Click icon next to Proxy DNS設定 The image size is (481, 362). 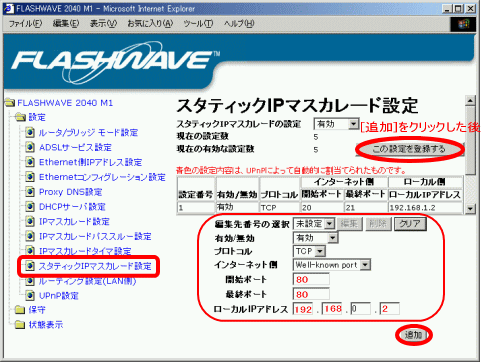coord(30,192)
